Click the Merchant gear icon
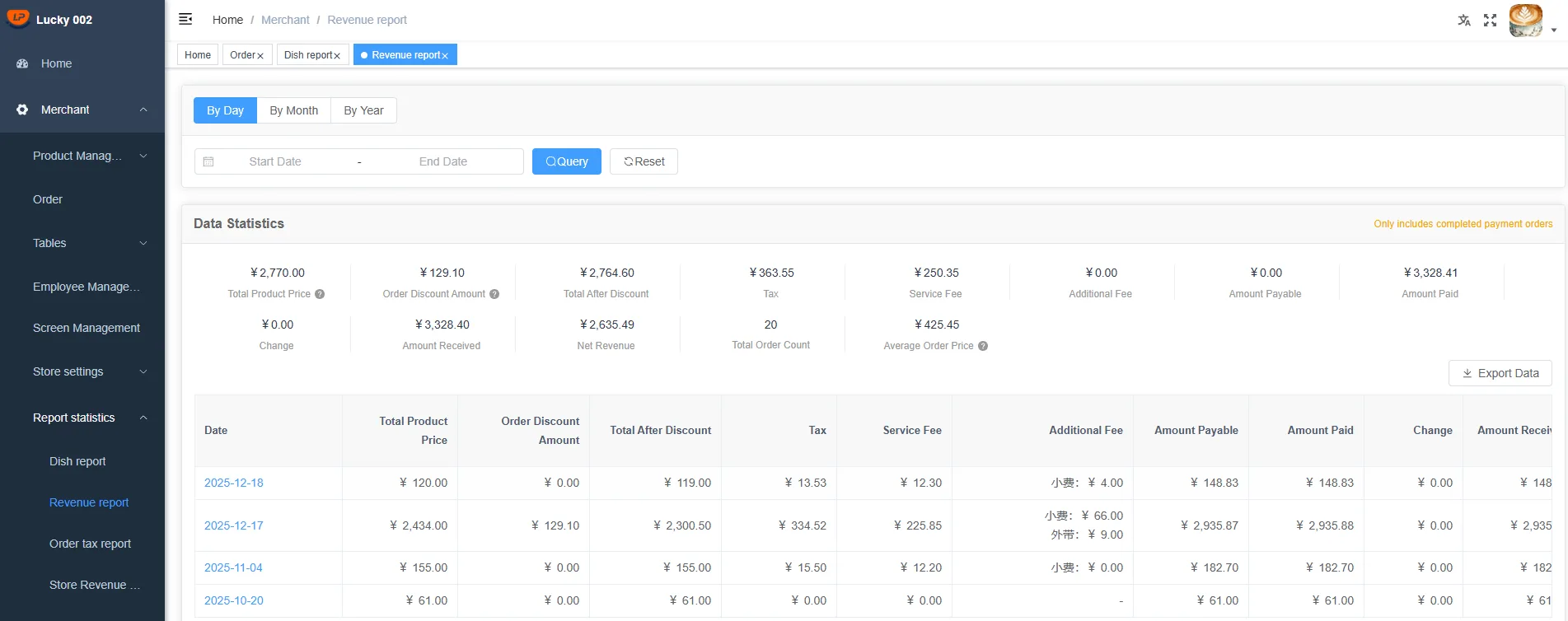 [22, 110]
